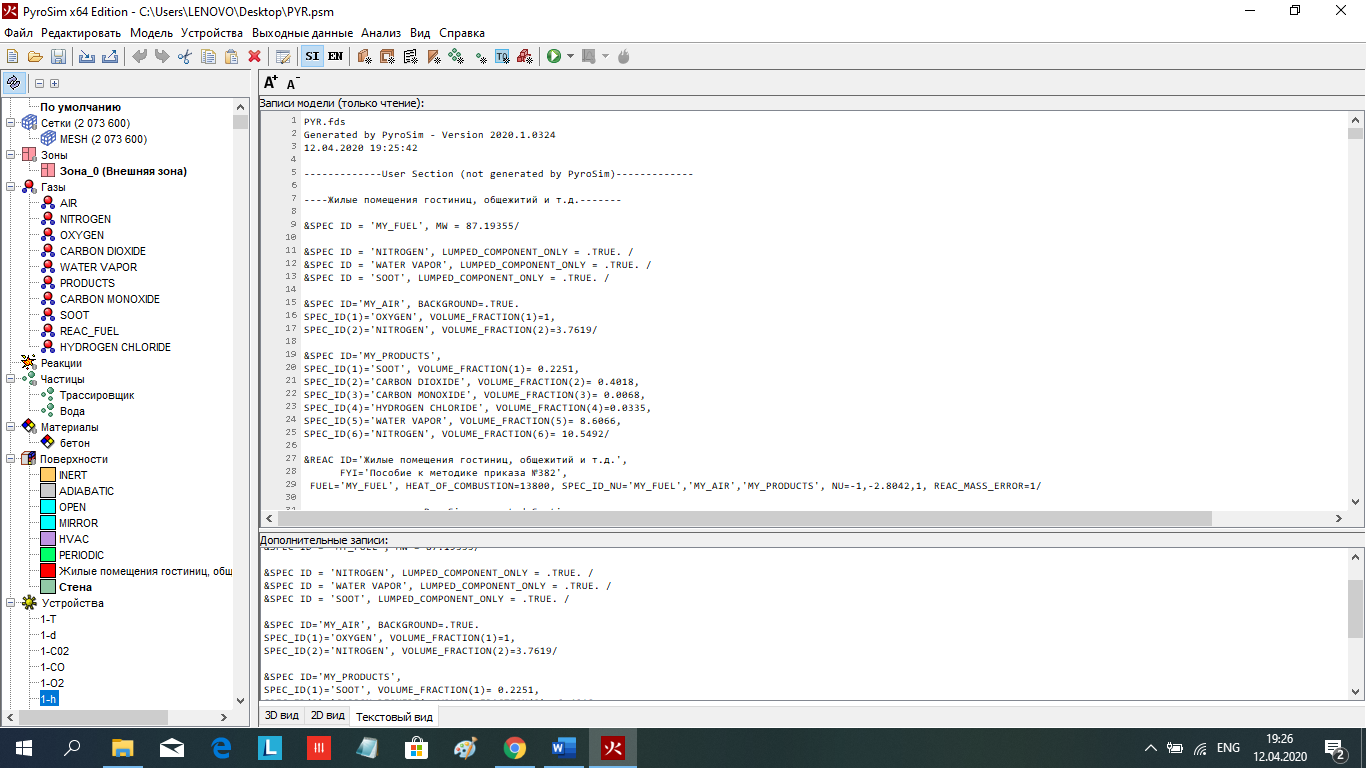Increase text size with A+ button
The width and height of the screenshot is (1366, 768).
[271, 83]
